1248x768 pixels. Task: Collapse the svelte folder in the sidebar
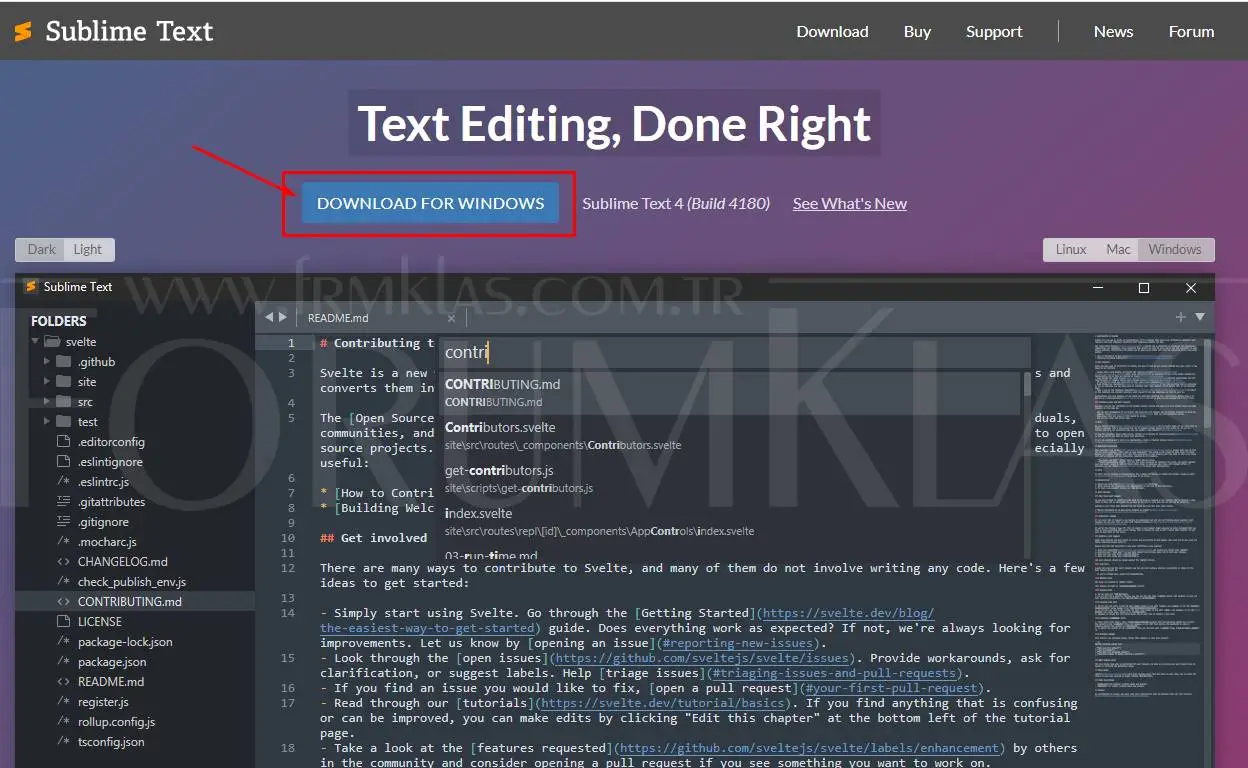click(x=34, y=341)
